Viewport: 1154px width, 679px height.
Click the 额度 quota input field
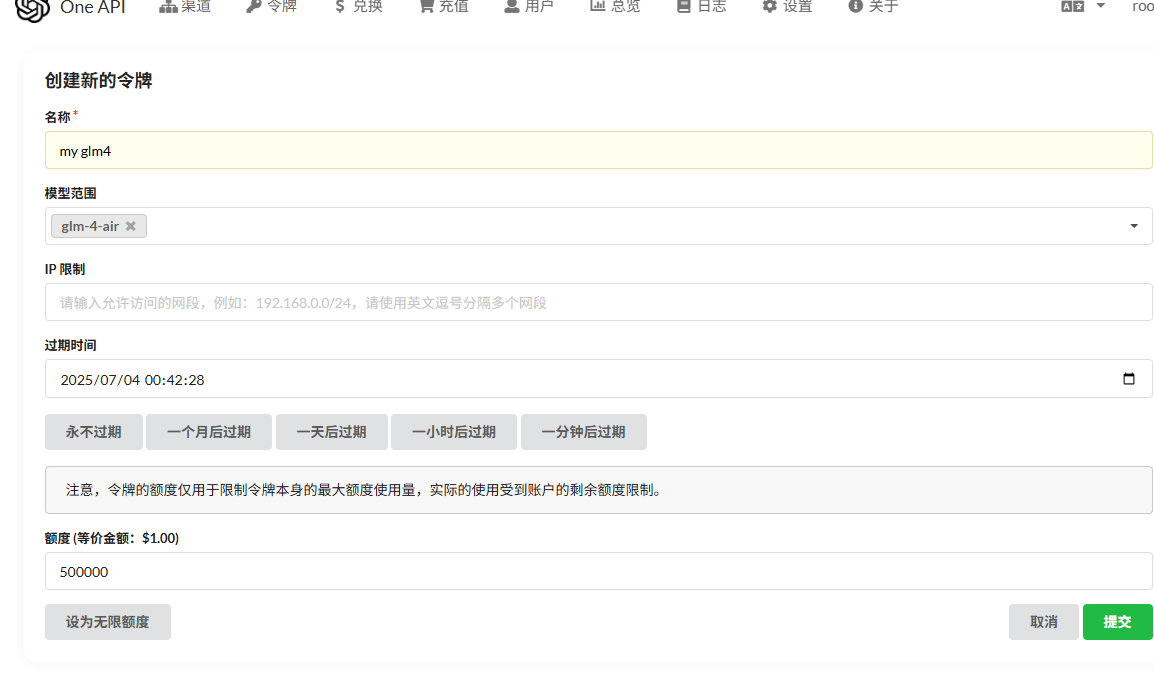pos(598,572)
